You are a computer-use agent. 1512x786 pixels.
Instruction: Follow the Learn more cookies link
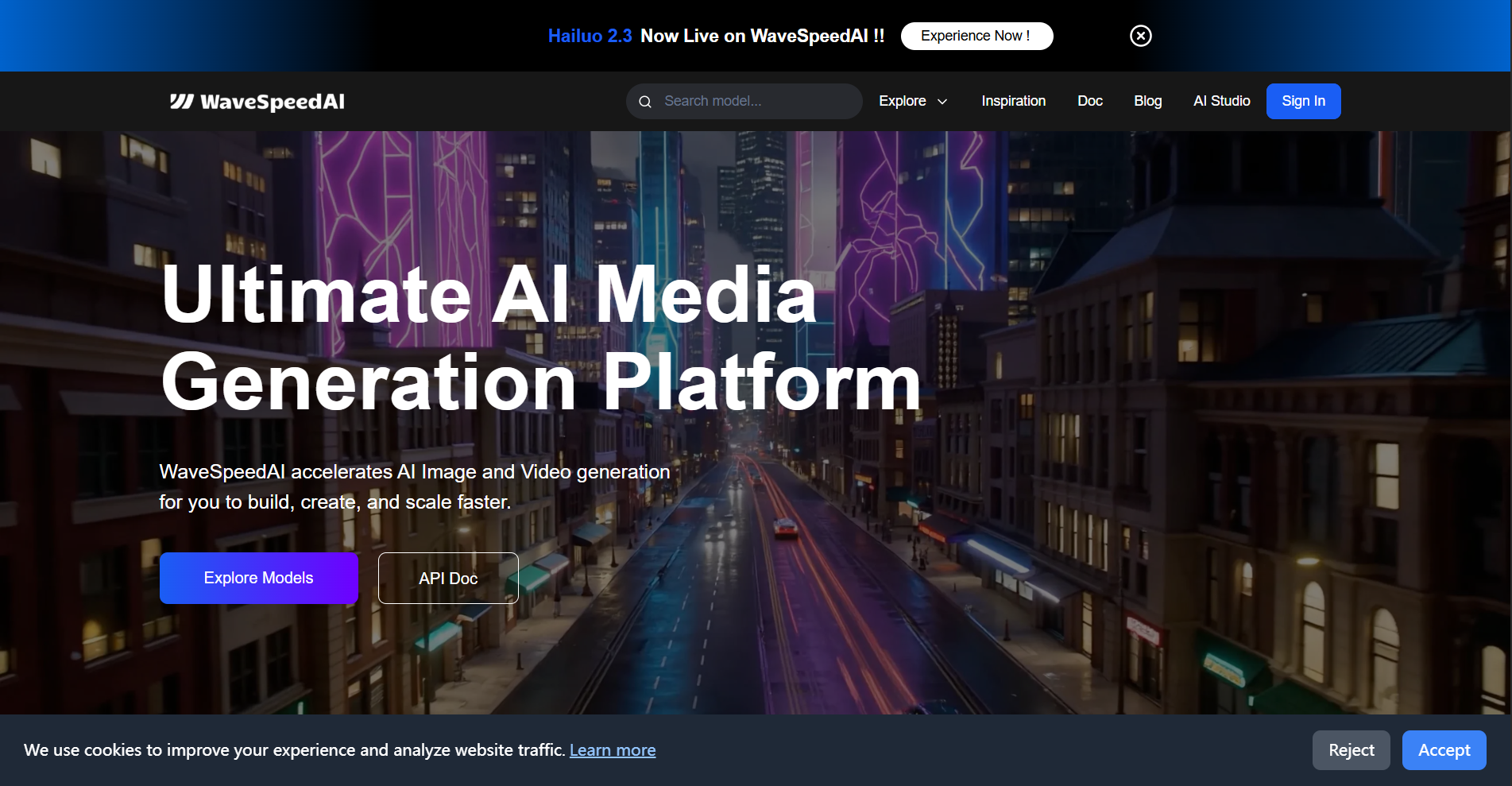(612, 749)
